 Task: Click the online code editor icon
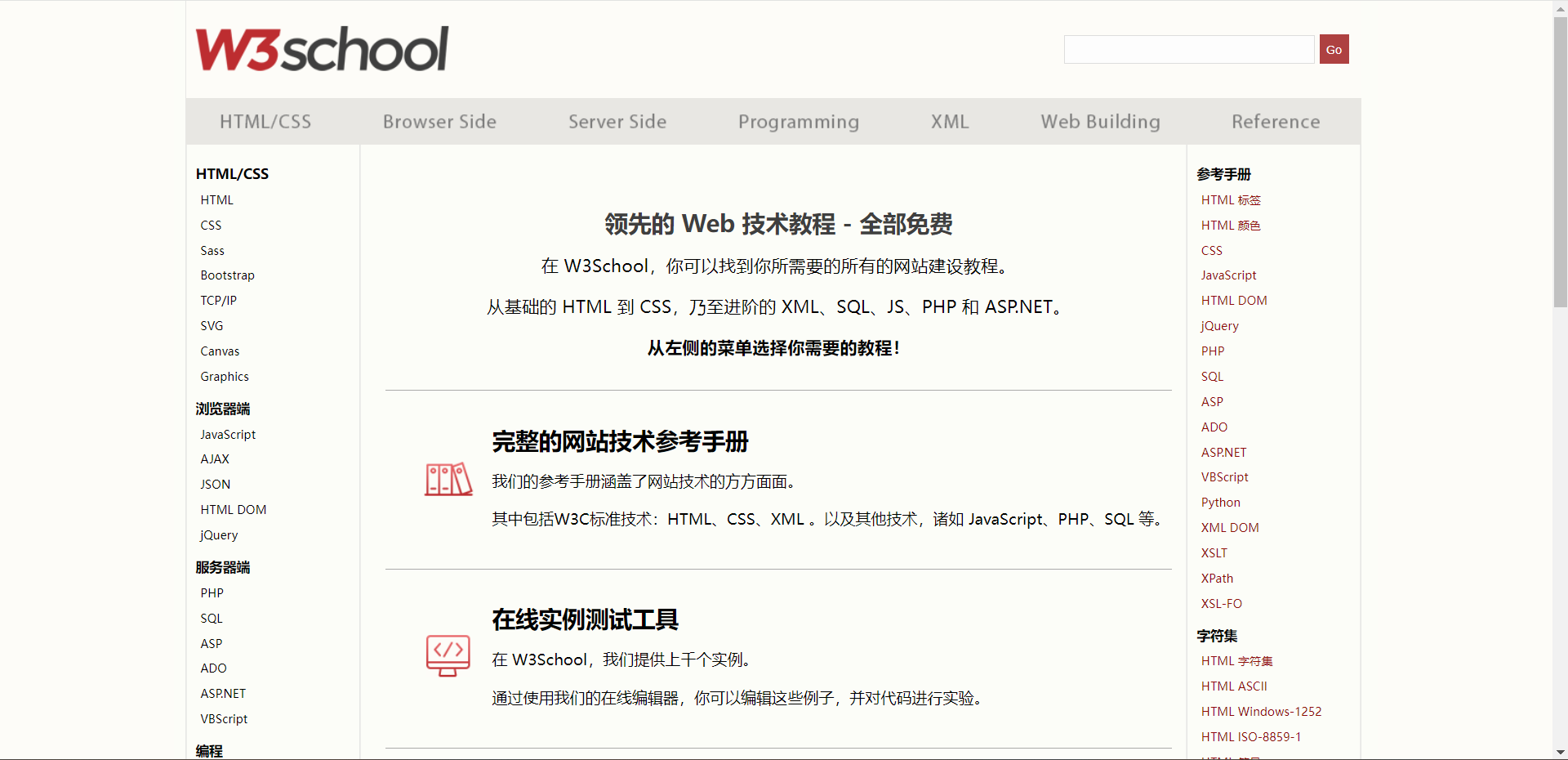coord(448,655)
